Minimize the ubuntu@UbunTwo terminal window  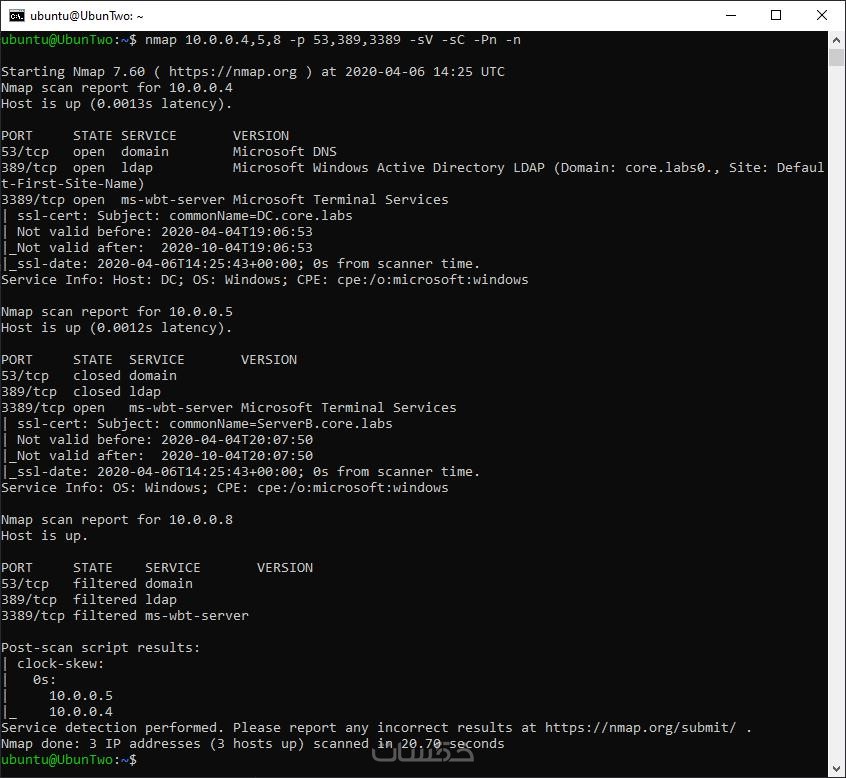pyautogui.click(x=731, y=15)
